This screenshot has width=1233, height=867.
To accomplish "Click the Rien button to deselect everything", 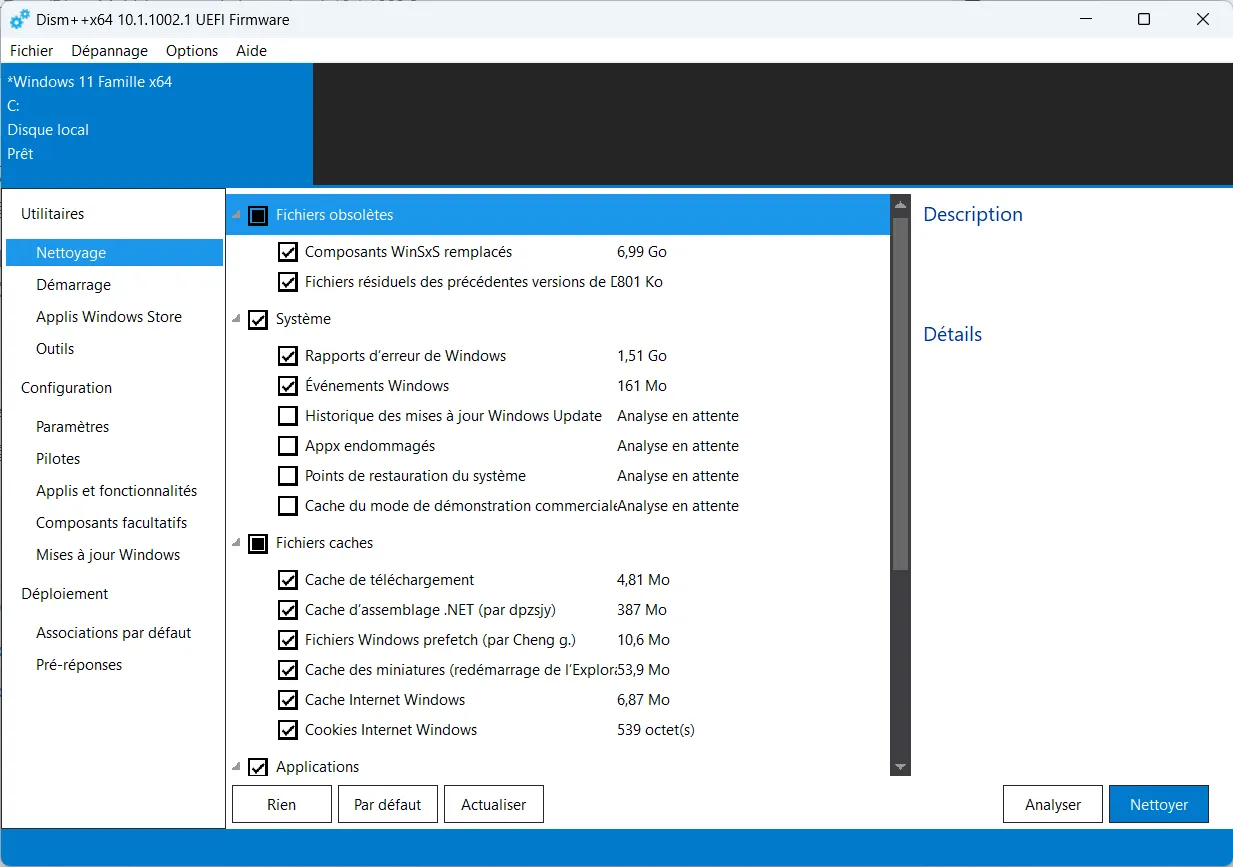I will pyautogui.click(x=281, y=803).
